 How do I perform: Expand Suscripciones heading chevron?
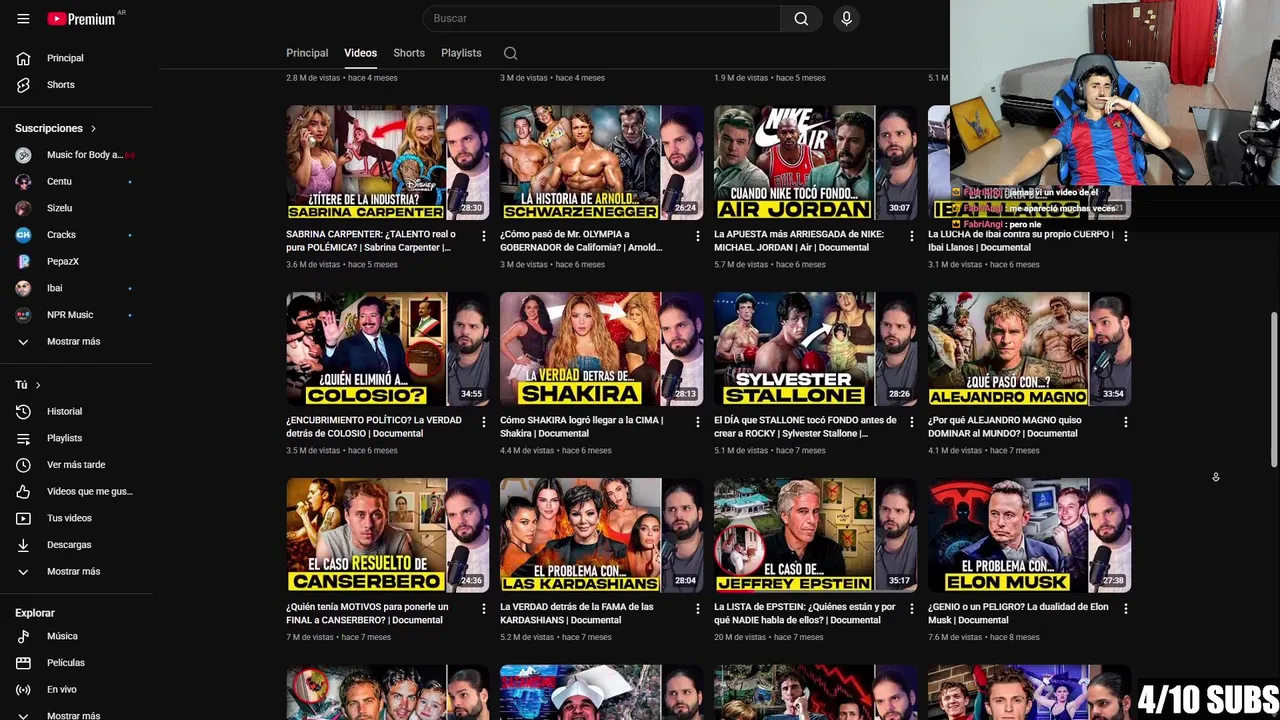point(94,129)
